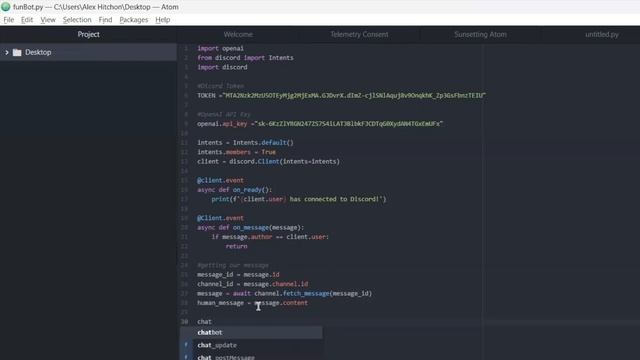
Task: Select the Desktop folder label in tree
Action: [38, 52]
